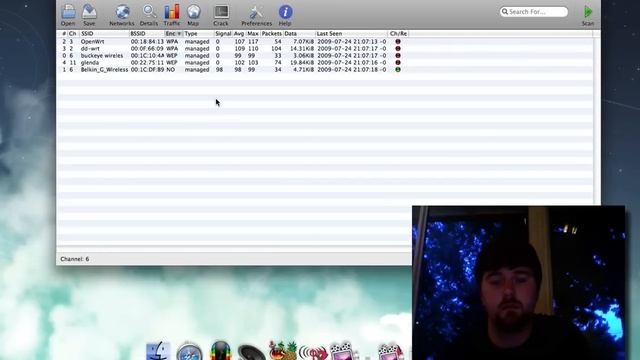
Task: Click BSSID 00:18:84:13 cell
Action: [x=147, y=42]
